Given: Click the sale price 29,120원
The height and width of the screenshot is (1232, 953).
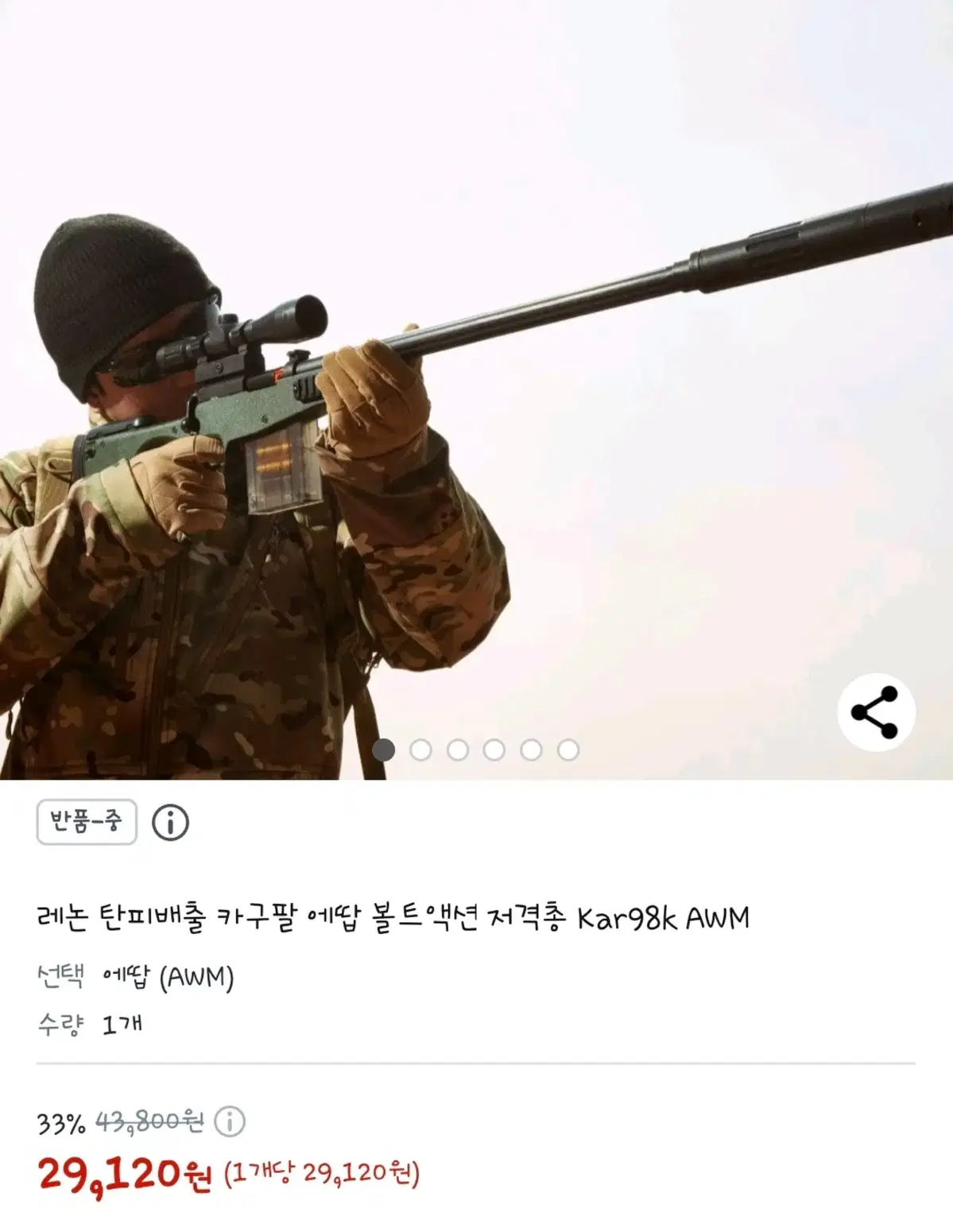Looking at the screenshot, I should pos(125,1175).
